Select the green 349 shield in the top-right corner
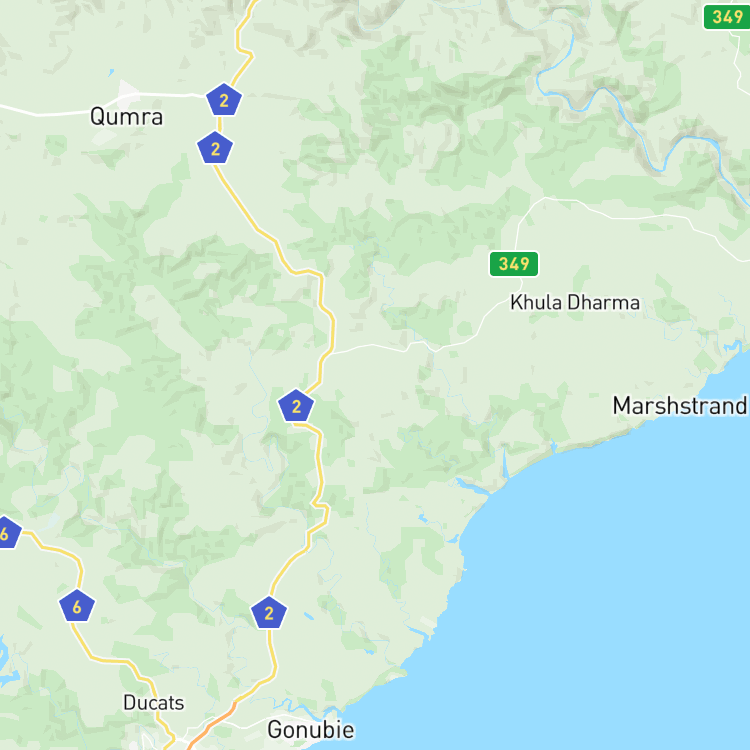The width and height of the screenshot is (750, 750). pos(726,17)
